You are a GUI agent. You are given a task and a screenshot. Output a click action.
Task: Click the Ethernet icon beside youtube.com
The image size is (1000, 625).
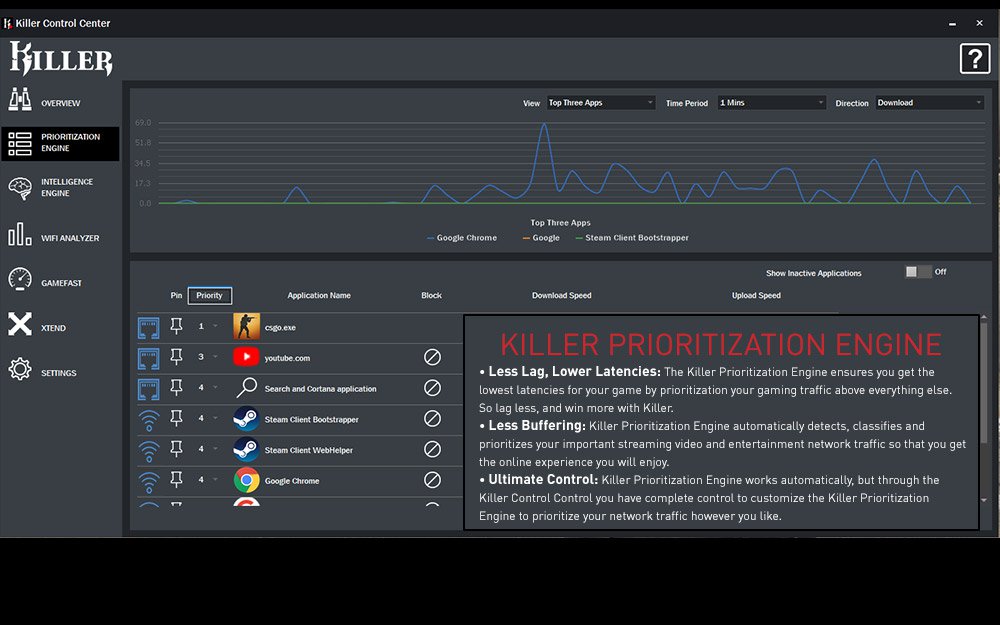pos(149,357)
